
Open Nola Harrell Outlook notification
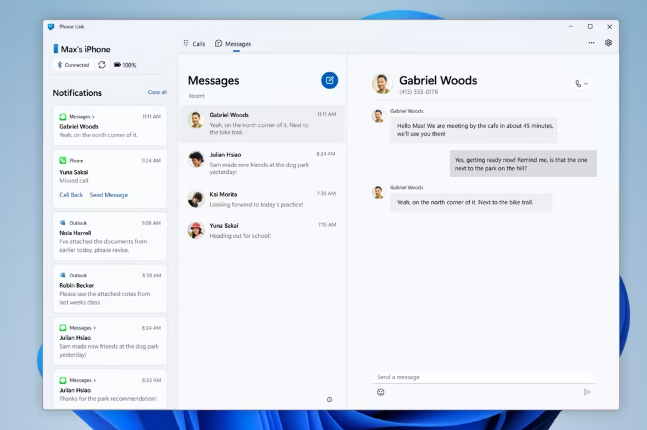[x=110, y=236]
